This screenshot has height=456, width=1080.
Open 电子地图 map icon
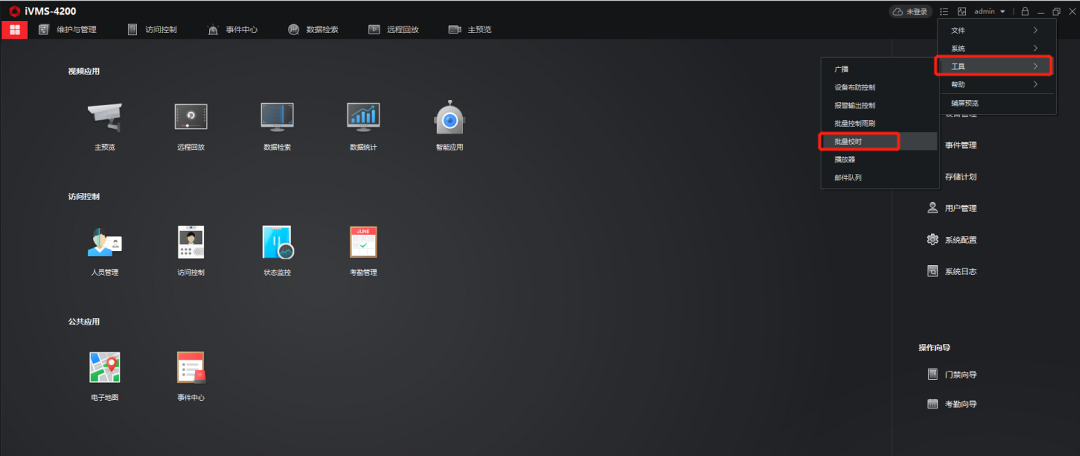[105, 368]
